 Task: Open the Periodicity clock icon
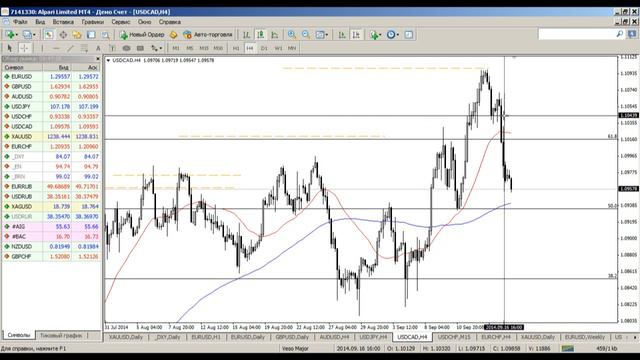[391, 35]
